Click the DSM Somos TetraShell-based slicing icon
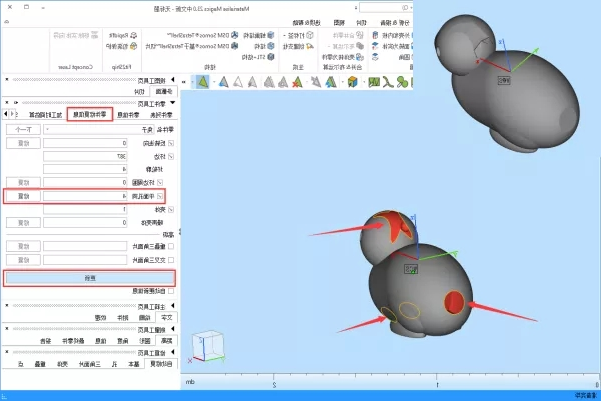Image resolution: width=601 pixels, height=401 pixels. (x=235, y=46)
